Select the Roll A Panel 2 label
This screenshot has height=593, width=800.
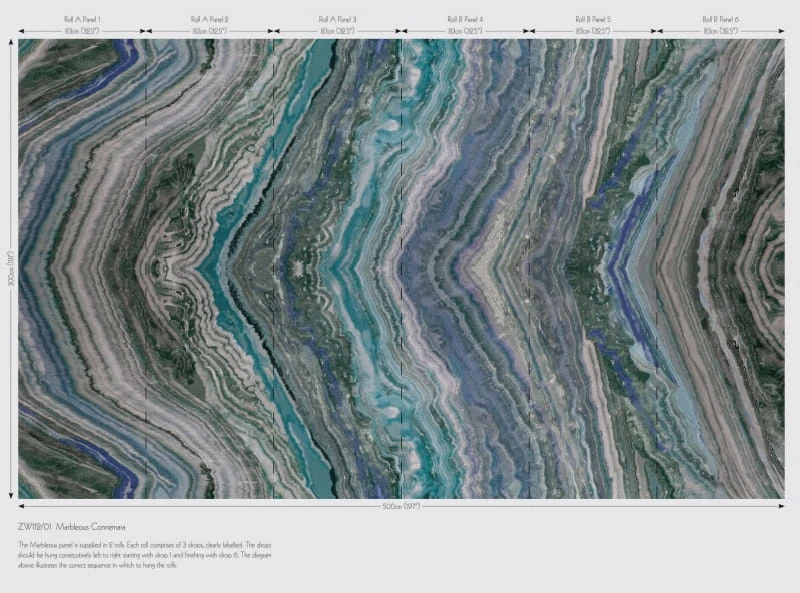click(x=210, y=19)
